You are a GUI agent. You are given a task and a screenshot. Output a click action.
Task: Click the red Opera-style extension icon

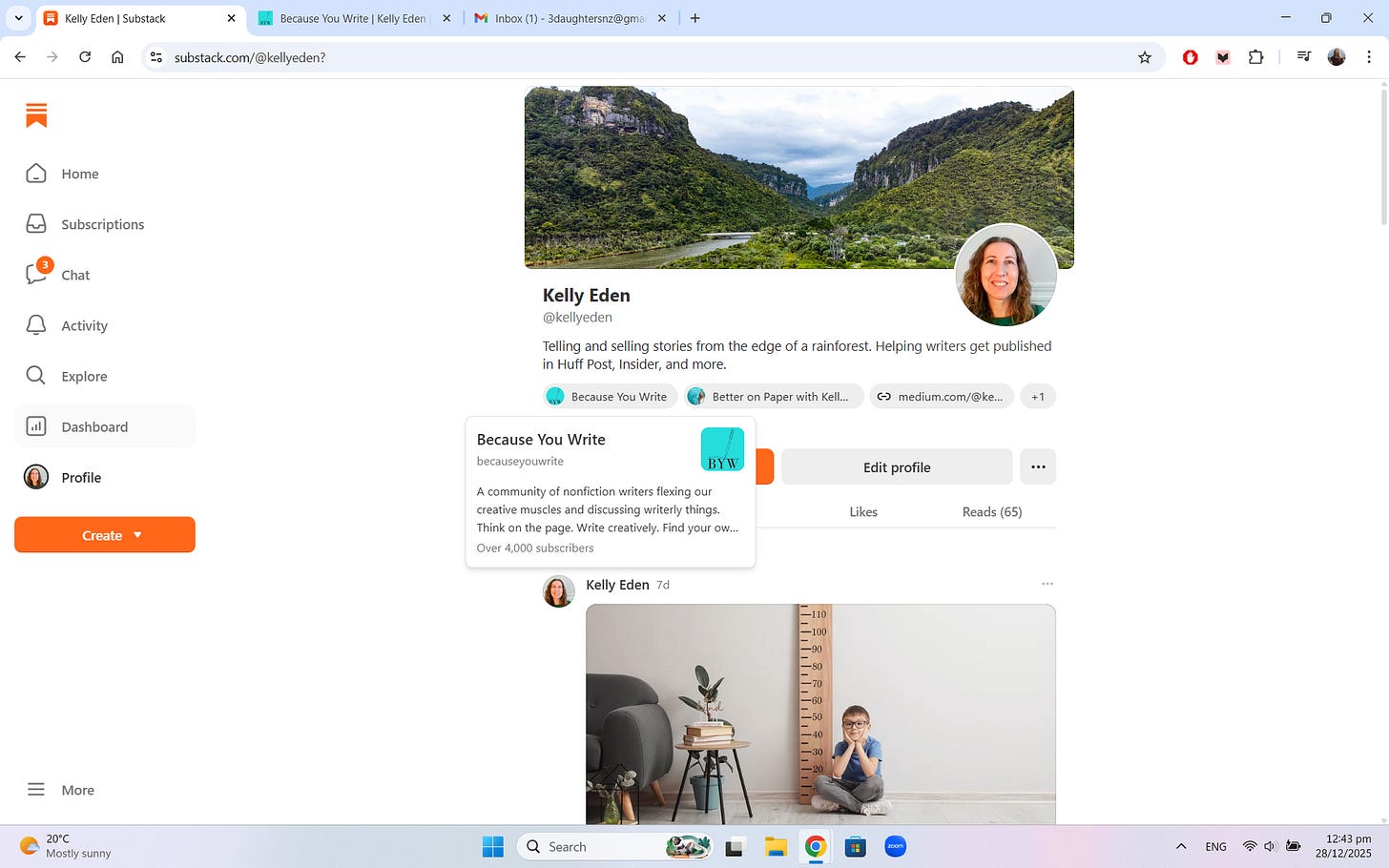[1191, 57]
